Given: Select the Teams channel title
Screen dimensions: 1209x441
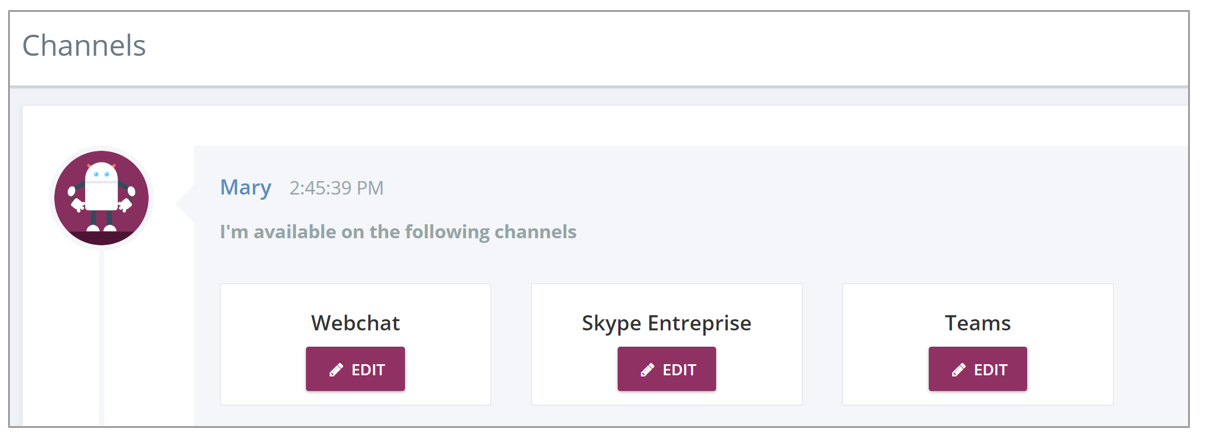Looking at the screenshot, I should tap(978, 323).
